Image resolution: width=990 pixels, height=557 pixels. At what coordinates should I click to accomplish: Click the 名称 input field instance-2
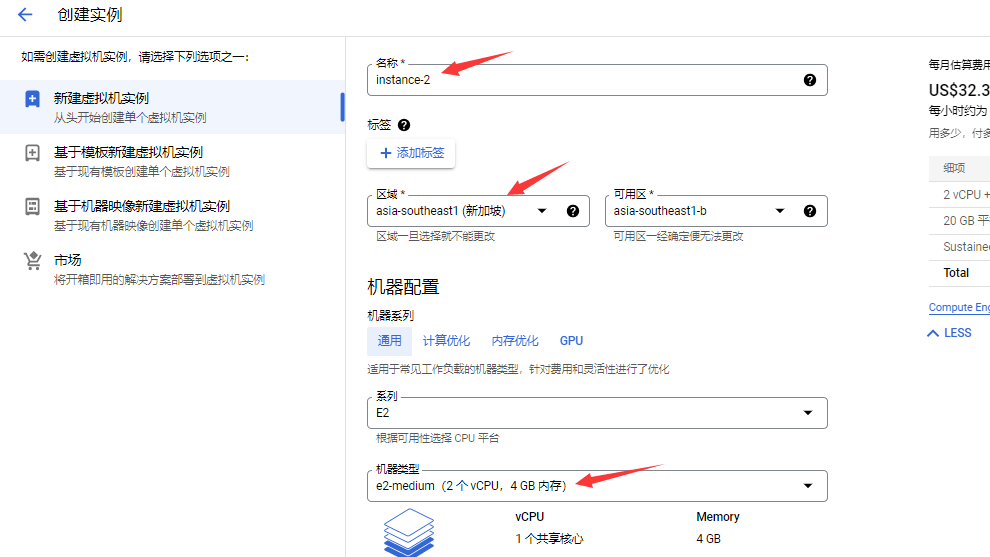click(x=580, y=80)
